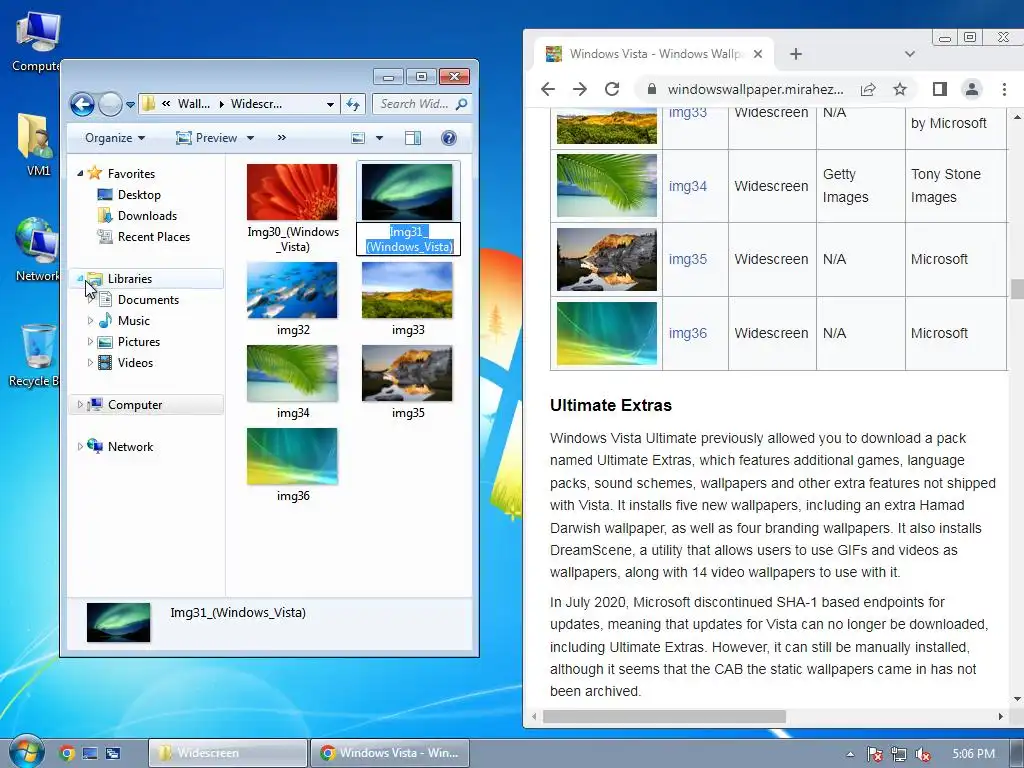Follow the img34 link in the table
This screenshot has width=1024, height=768.
point(688,186)
